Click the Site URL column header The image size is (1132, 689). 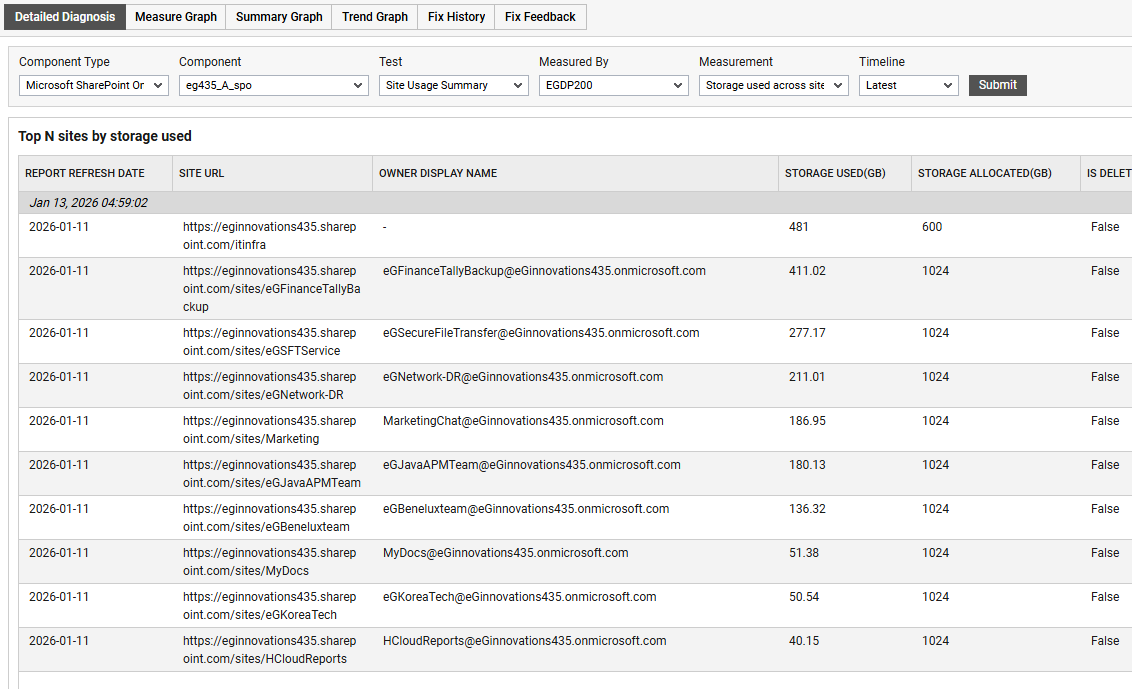pyautogui.click(x=202, y=174)
